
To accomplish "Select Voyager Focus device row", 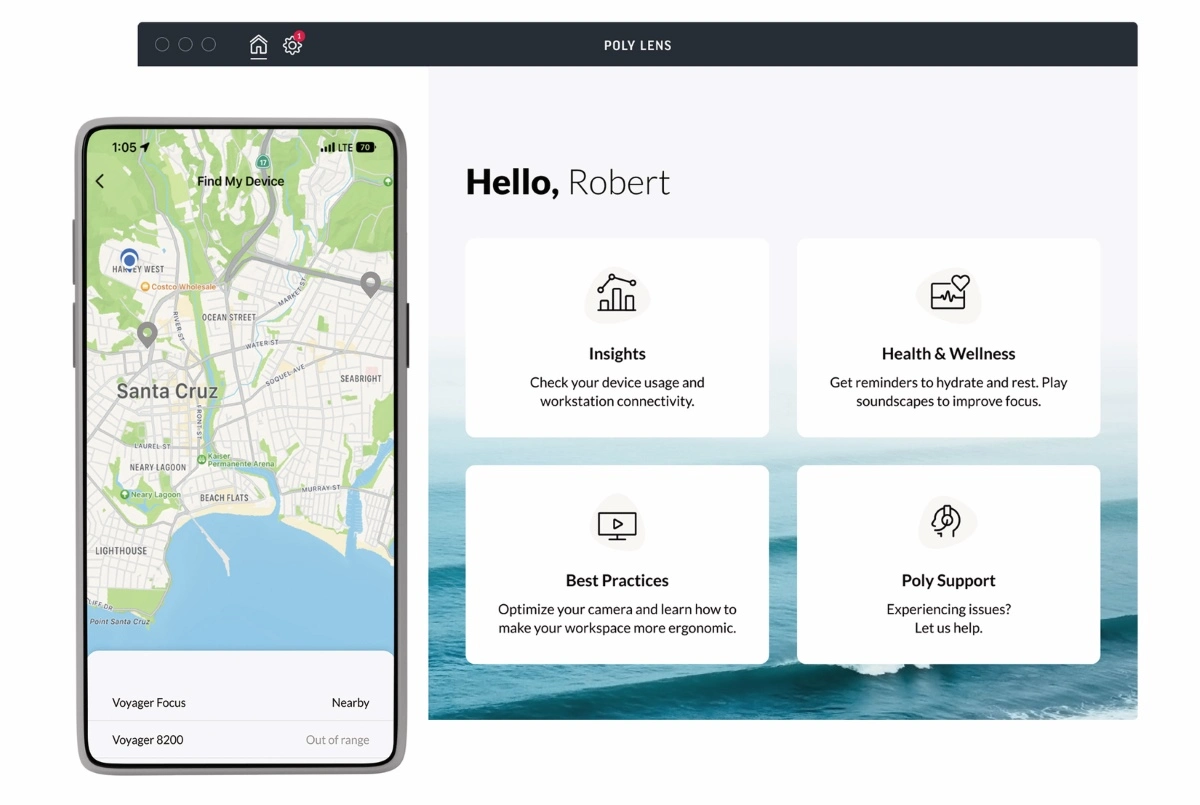I will [x=240, y=703].
